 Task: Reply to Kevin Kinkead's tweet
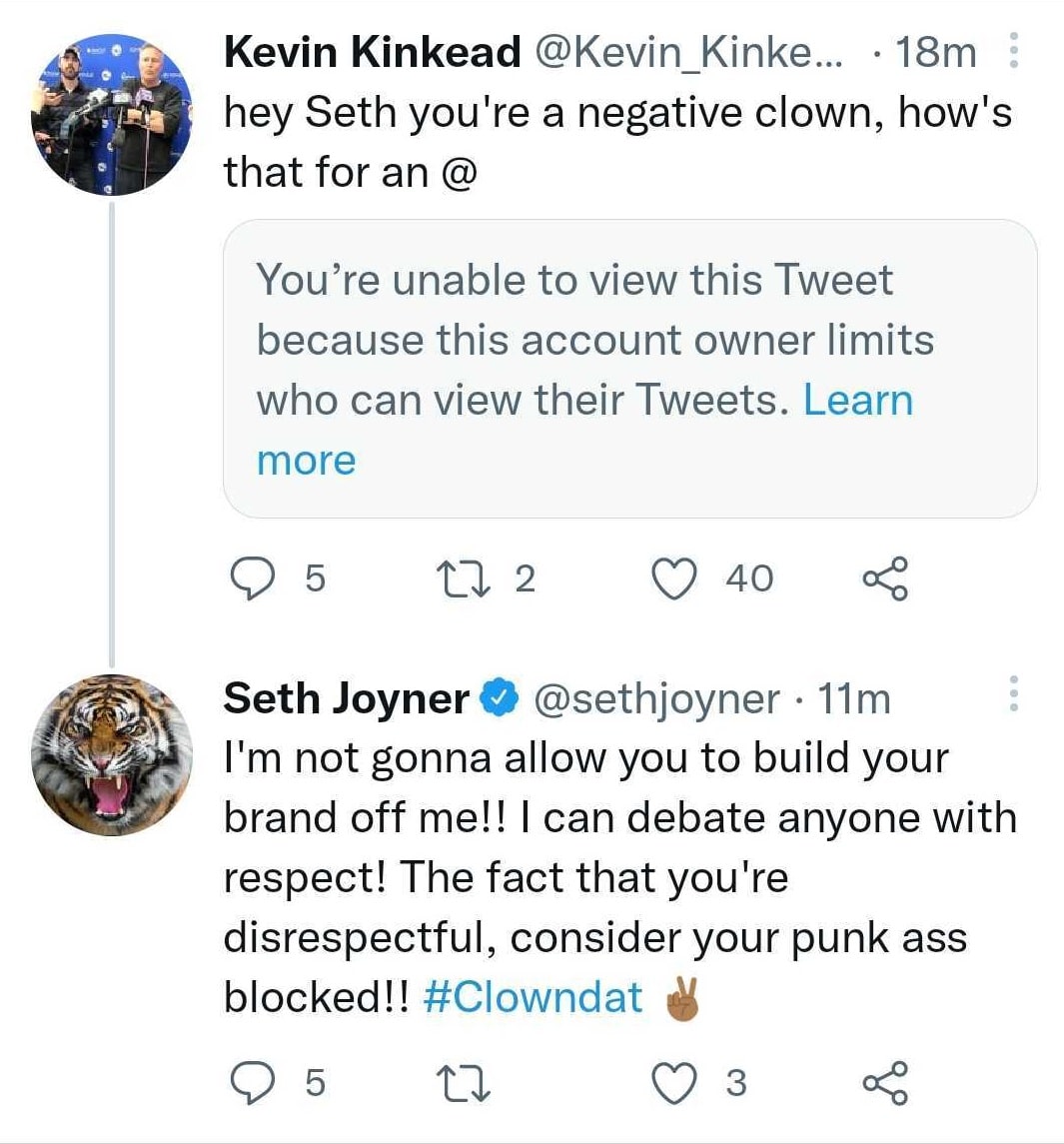point(254,578)
